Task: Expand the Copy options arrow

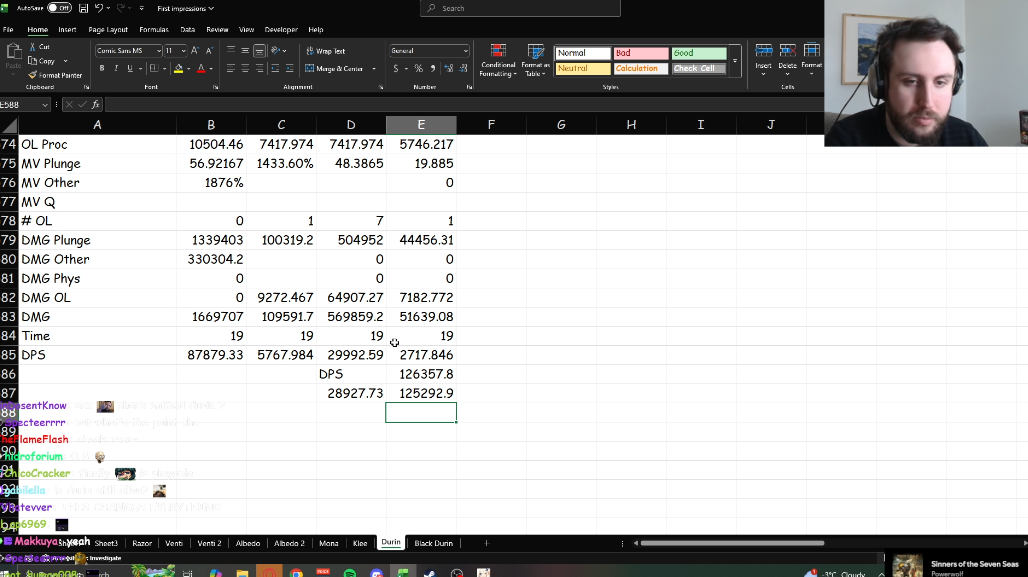Action: (x=66, y=61)
